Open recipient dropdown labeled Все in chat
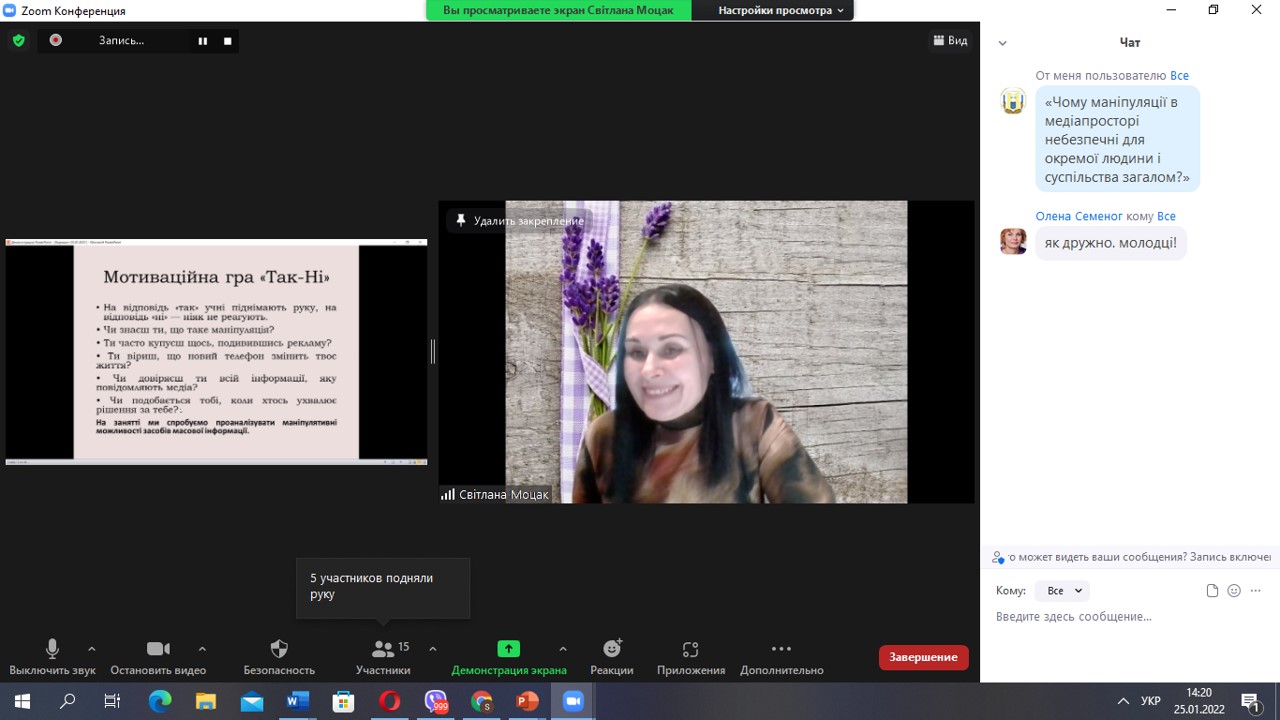This screenshot has width=1280, height=720. (1061, 591)
